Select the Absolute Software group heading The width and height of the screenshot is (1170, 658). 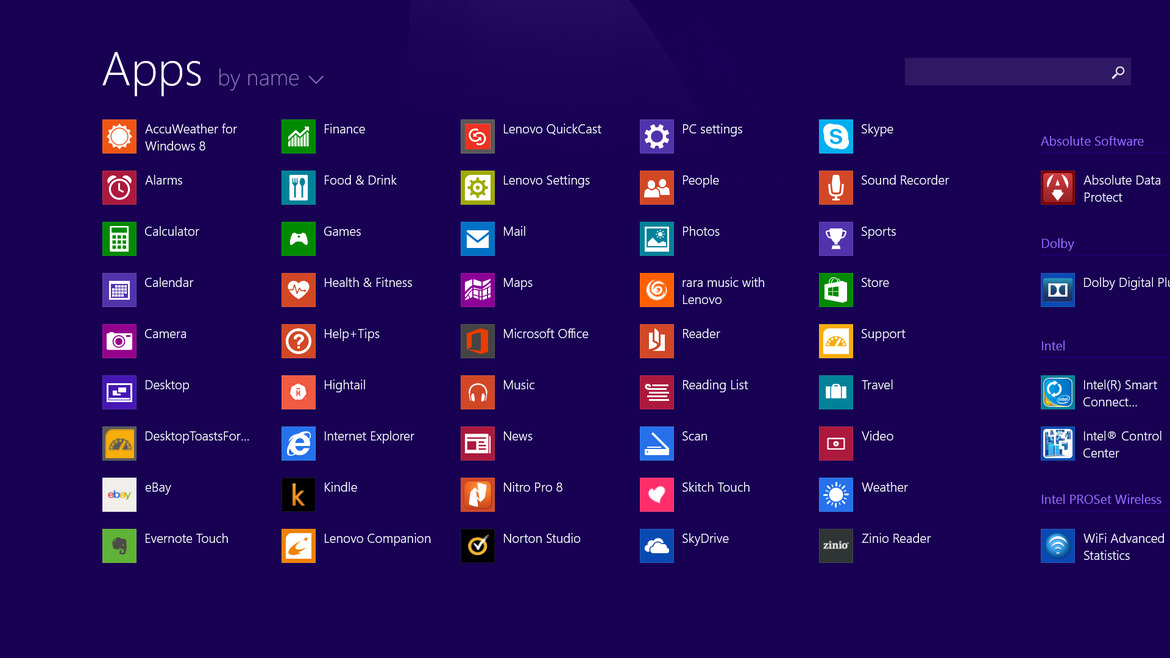[1092, 141]
